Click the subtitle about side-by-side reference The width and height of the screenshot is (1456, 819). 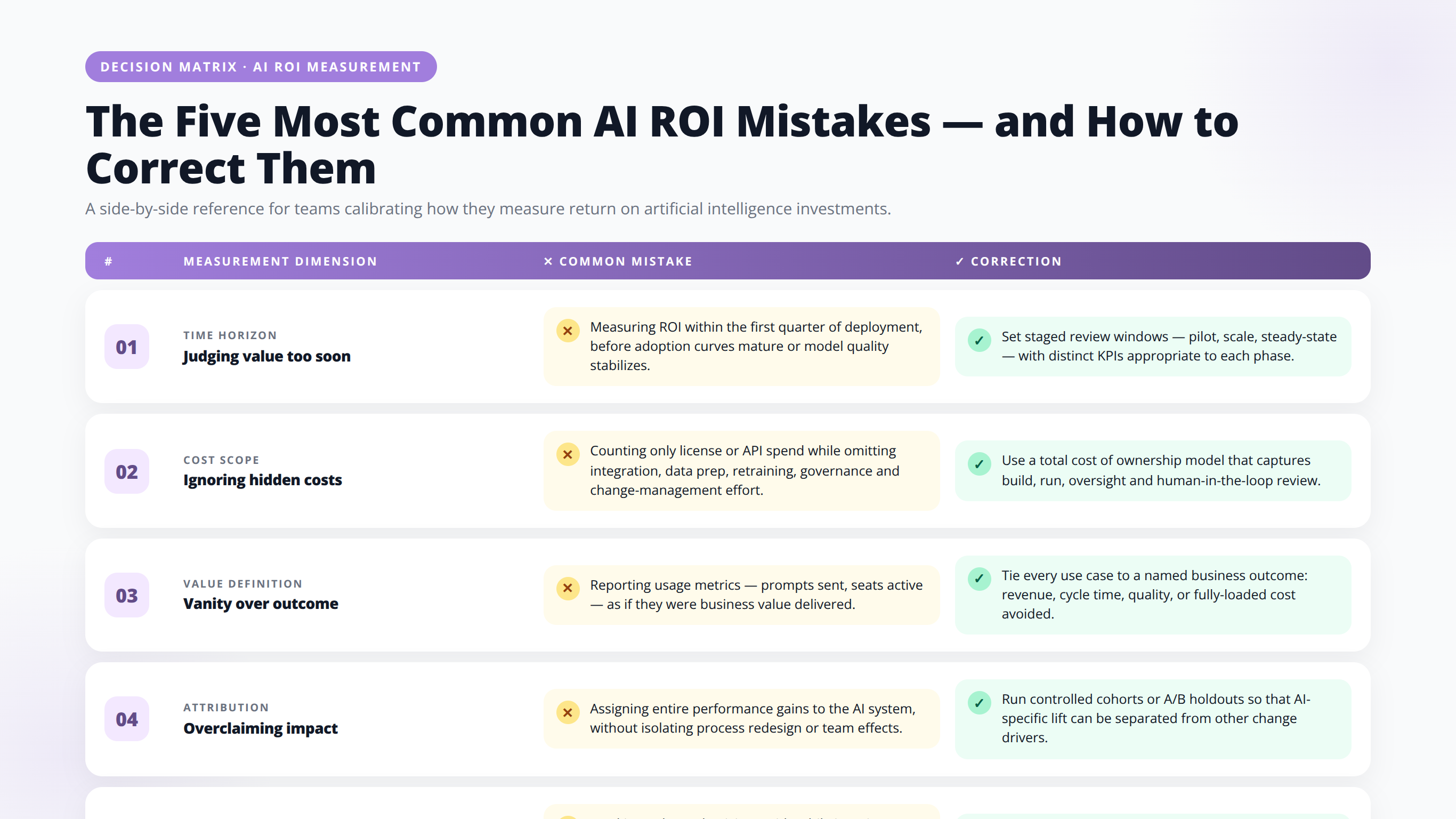(488, 208)
